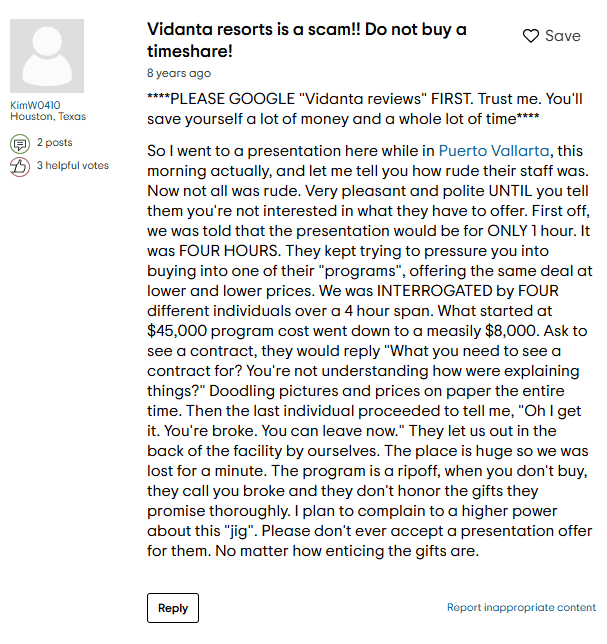This screenshot has height=644, width=607.
Task: Click the heart icon to save post
Action: pyautogui.click(x=531, y=36)
